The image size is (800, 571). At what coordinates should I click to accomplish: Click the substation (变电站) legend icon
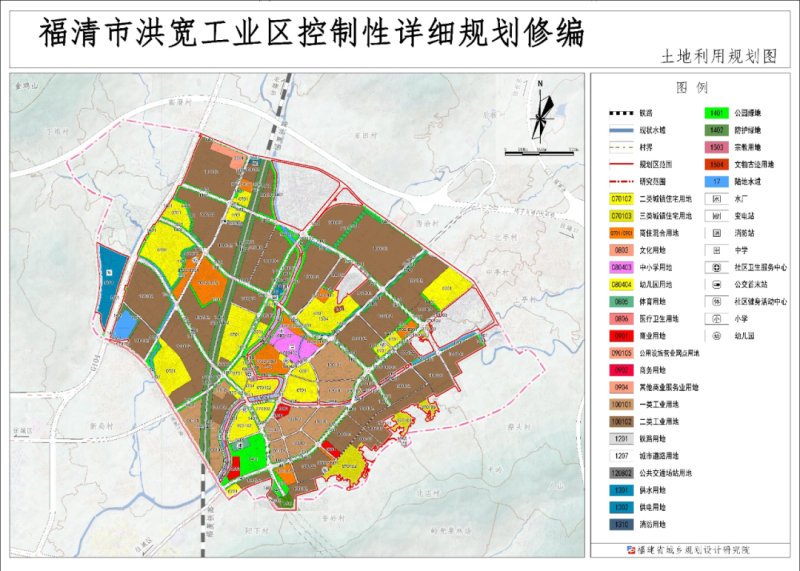(x=716, y=216)
